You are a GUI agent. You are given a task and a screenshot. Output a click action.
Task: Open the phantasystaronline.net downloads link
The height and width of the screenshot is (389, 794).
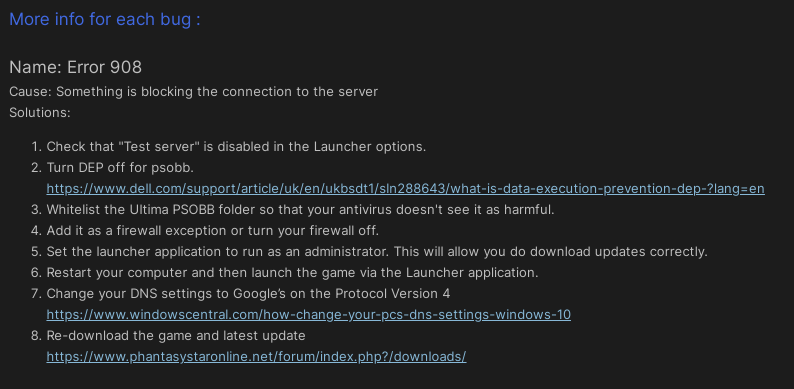click(256, 357)
